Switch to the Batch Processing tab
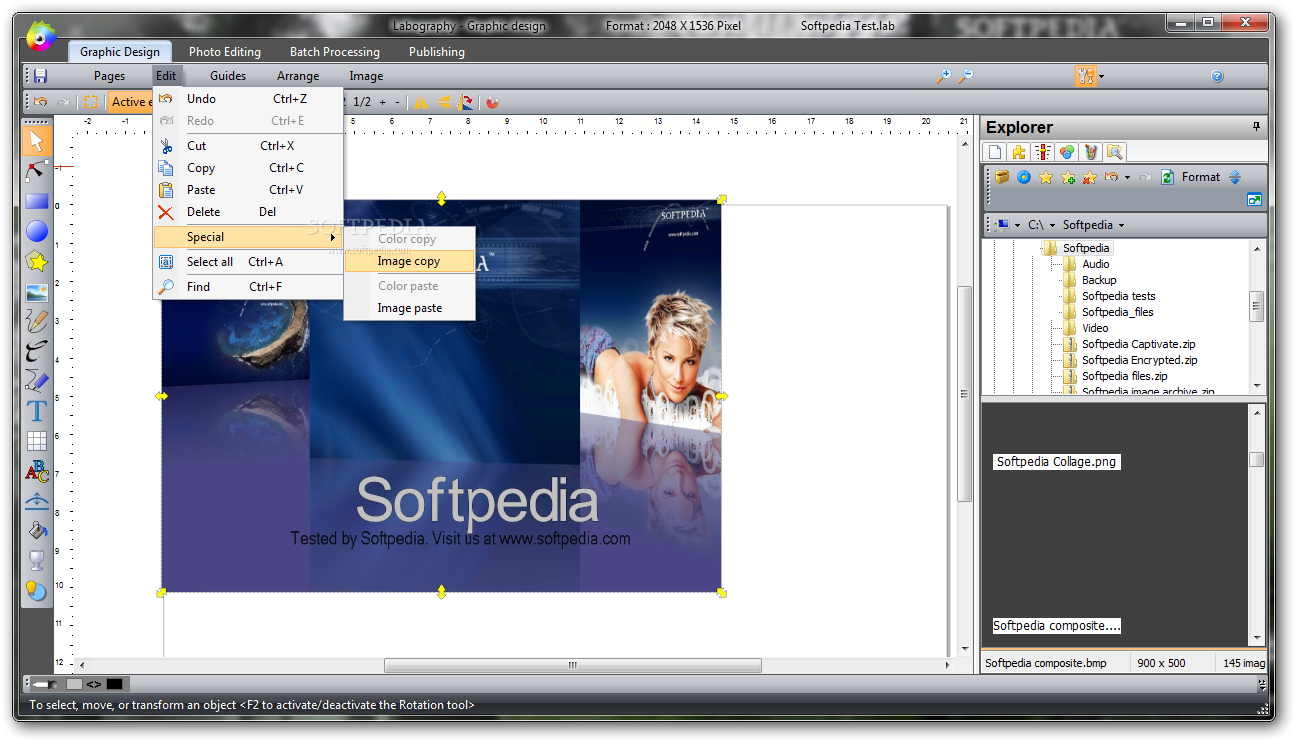Screen dimensions: 1296x742 (x=335, y=52)
